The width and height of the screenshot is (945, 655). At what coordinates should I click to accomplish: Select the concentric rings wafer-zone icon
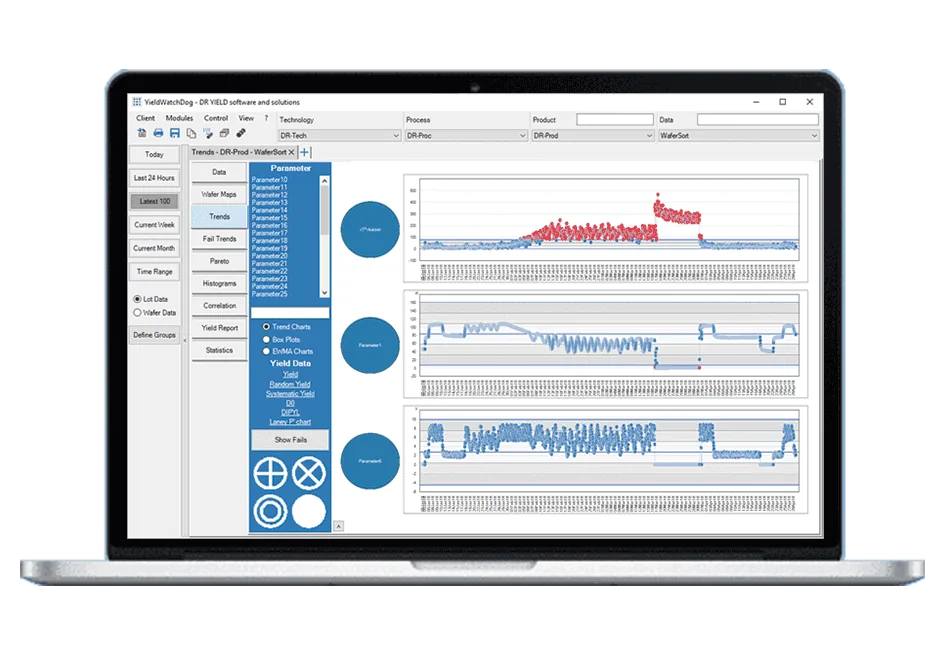point(270,512)
